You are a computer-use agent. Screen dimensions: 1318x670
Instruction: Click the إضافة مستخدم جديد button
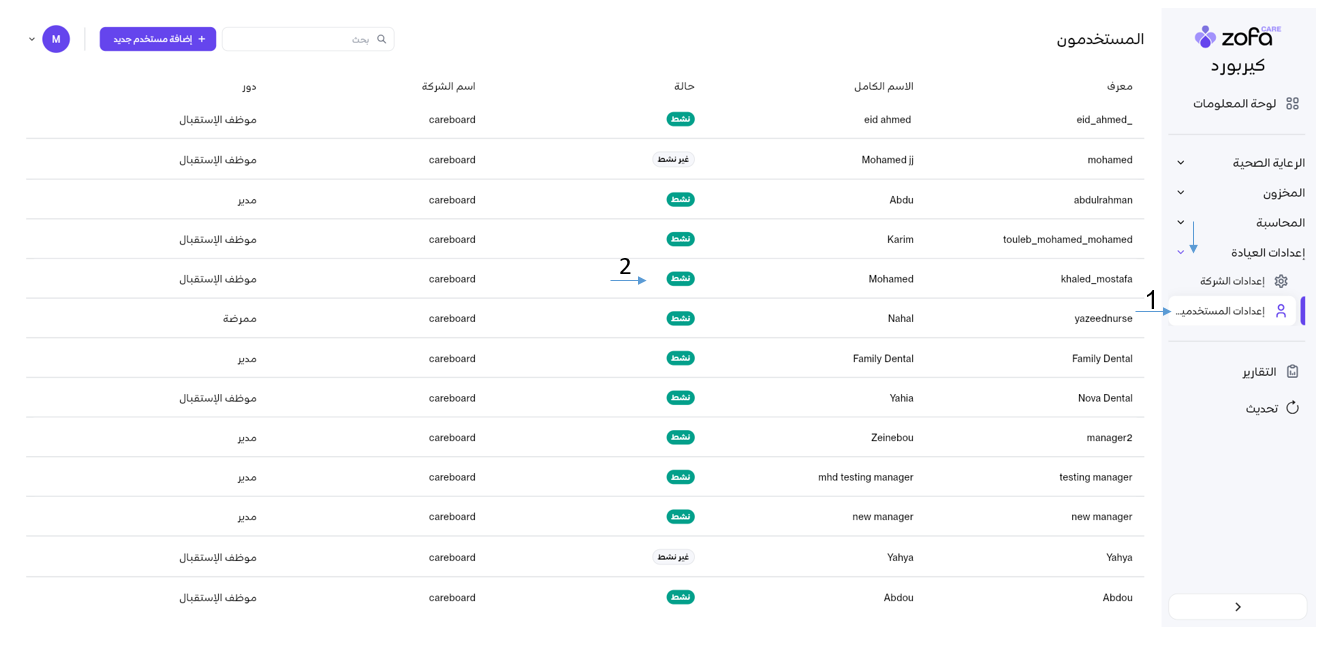pyautogui.click(x=158, y=39)
